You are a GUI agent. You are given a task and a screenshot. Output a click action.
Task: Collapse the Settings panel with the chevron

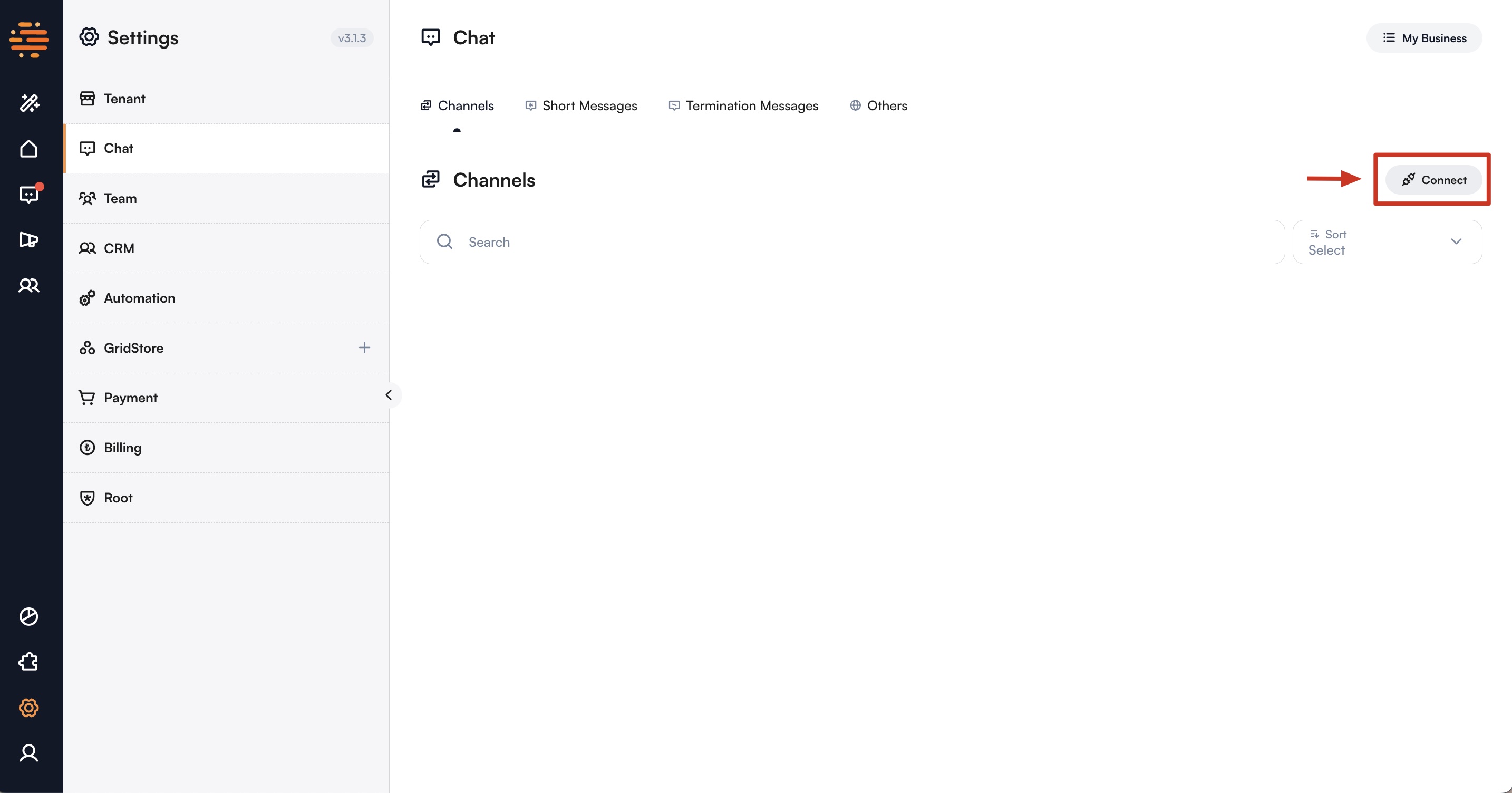click(389, 395)
